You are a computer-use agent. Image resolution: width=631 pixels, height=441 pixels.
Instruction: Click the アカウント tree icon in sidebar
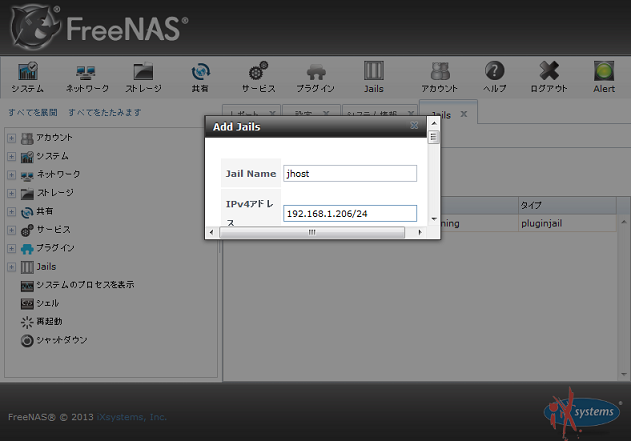pyautogui.click(x=27, y=138)
